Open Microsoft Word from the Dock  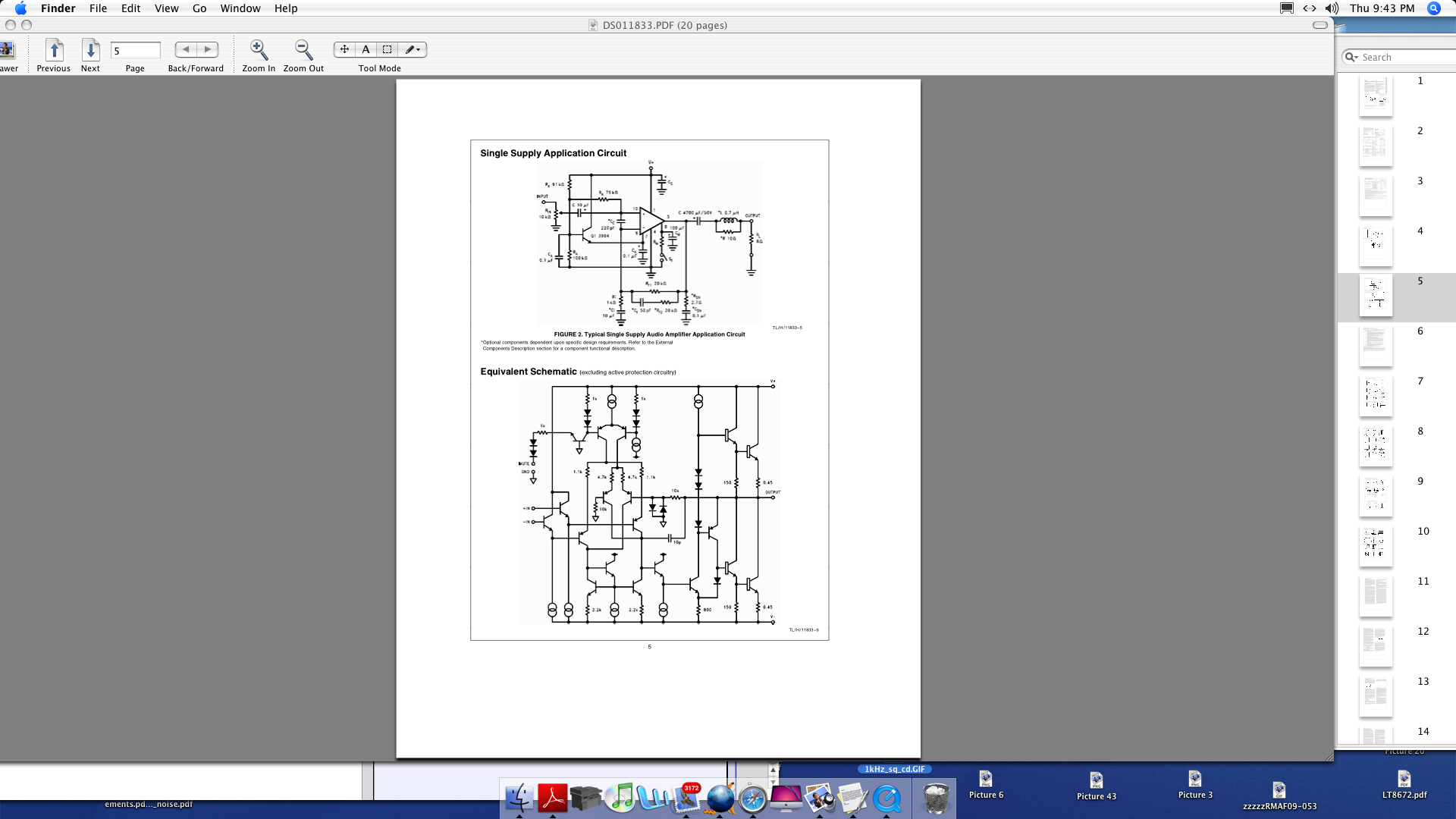pos(653,799)
